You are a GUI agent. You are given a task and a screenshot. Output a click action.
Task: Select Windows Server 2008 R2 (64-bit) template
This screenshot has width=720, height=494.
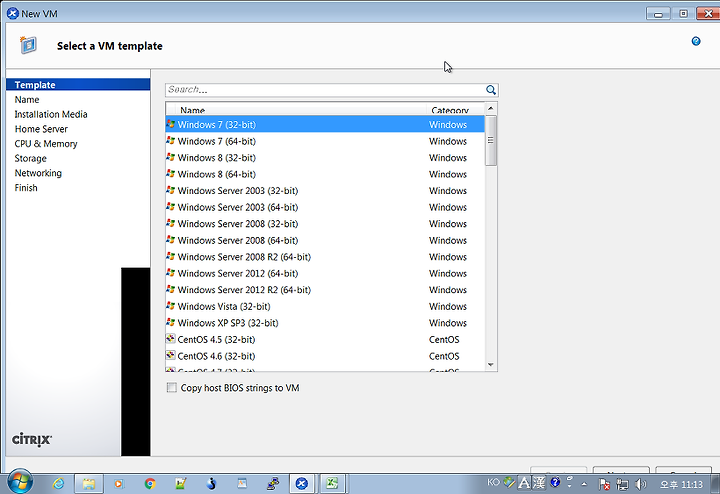[x=325, y=257]
